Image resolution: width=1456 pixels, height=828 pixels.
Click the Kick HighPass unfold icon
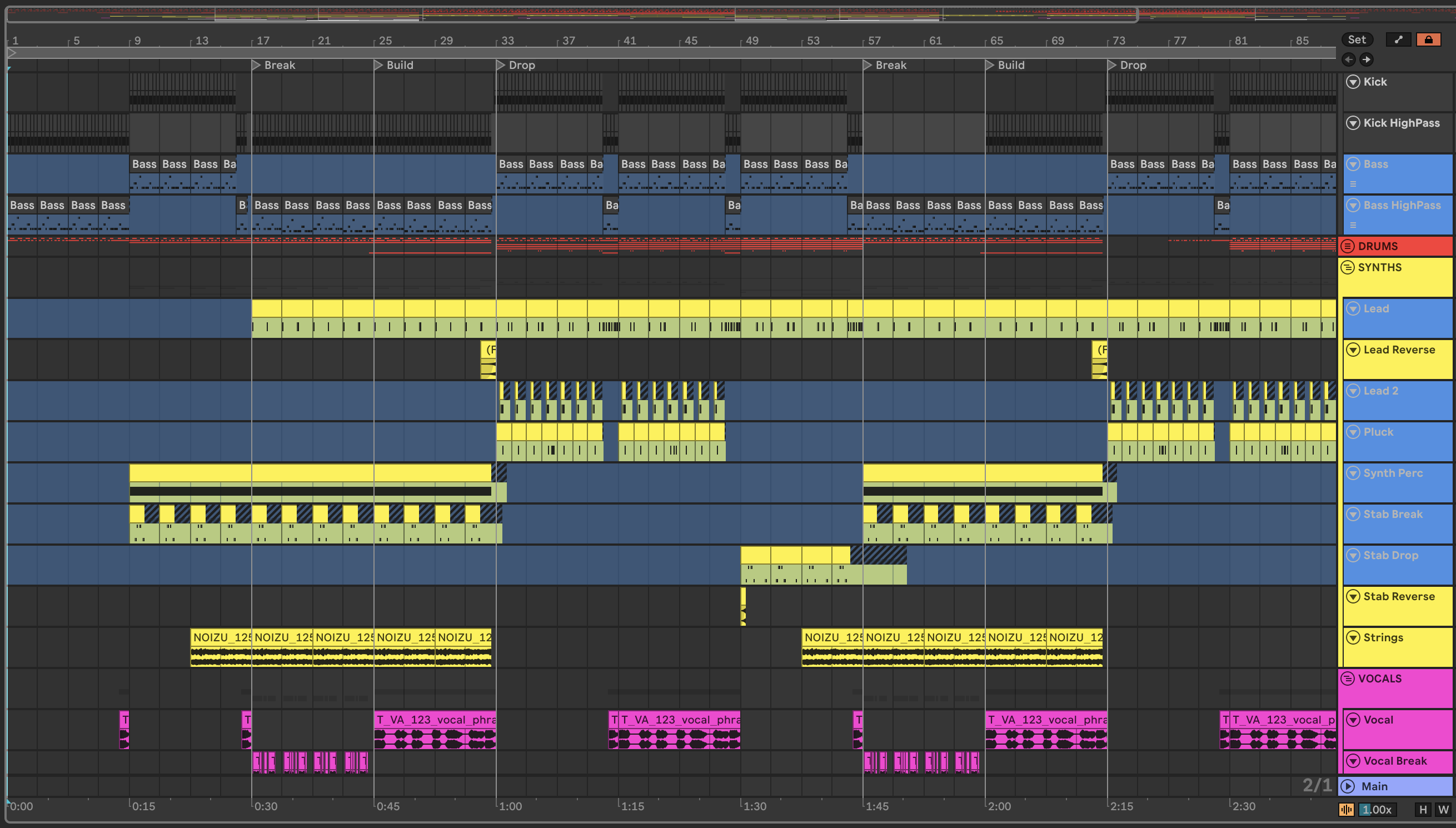[x=1353, y=123]
